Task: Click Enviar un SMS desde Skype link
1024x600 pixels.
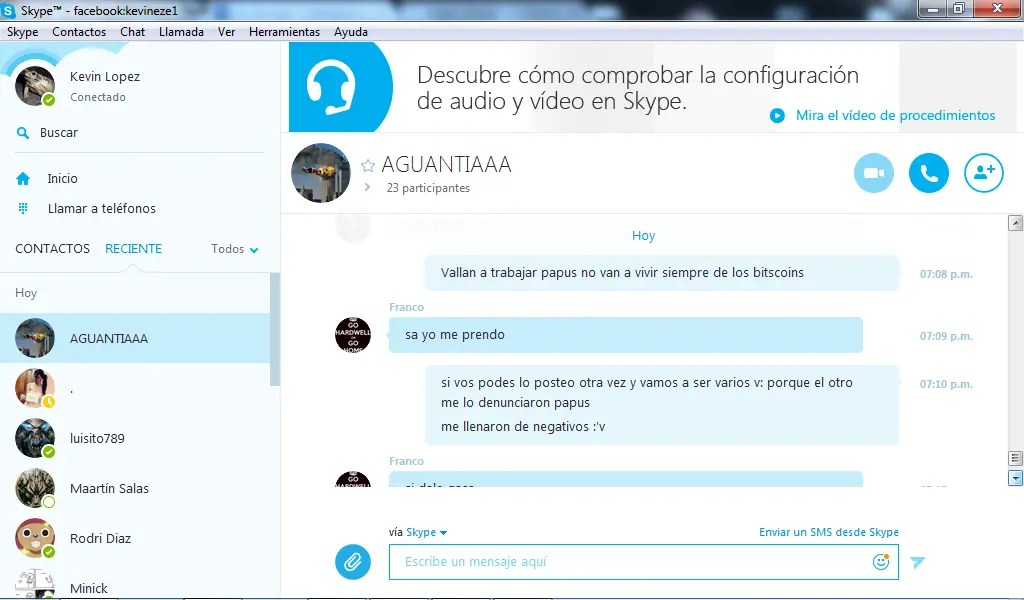Action: [829, 532]
